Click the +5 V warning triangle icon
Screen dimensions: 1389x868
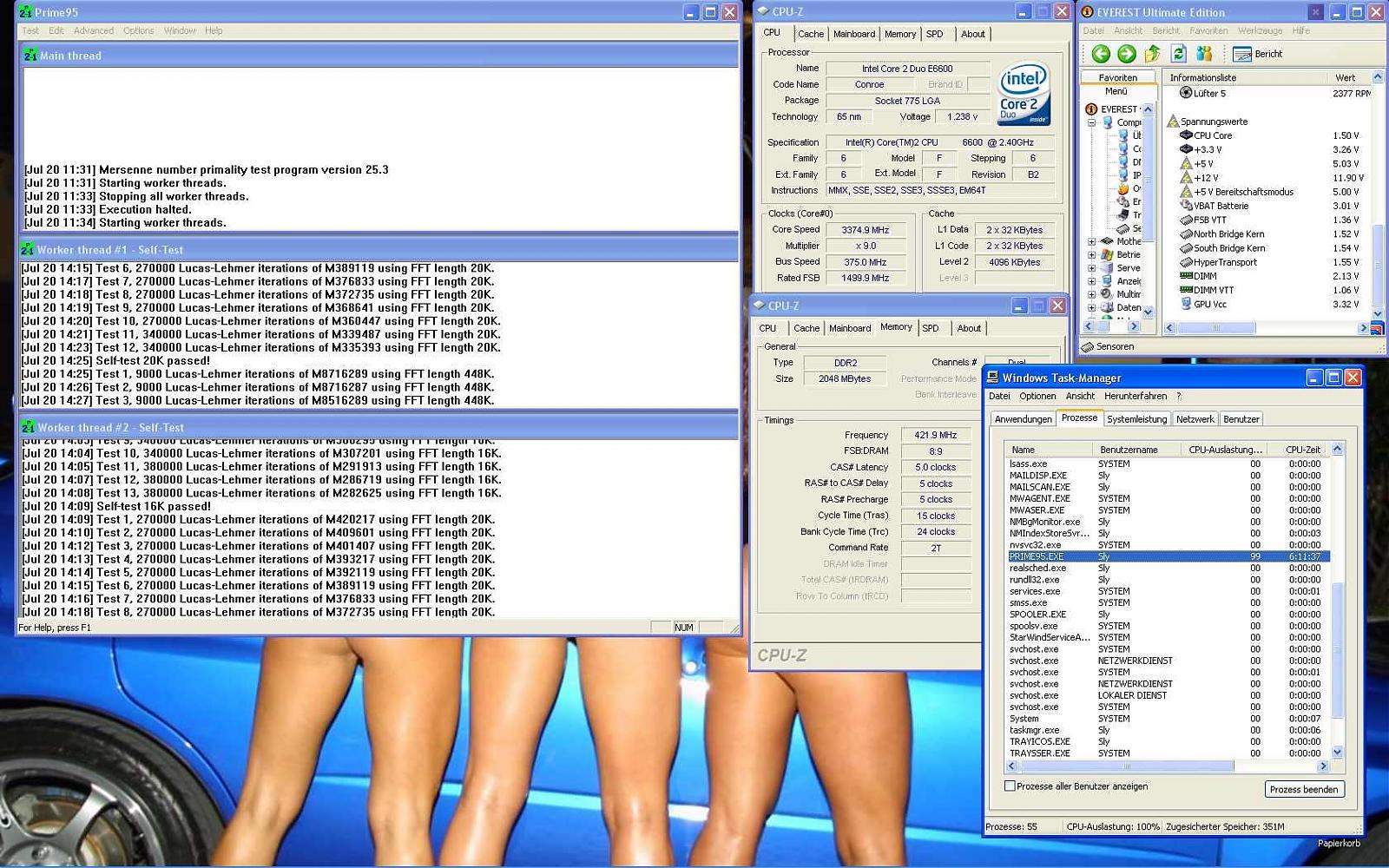coord(1186,163)
